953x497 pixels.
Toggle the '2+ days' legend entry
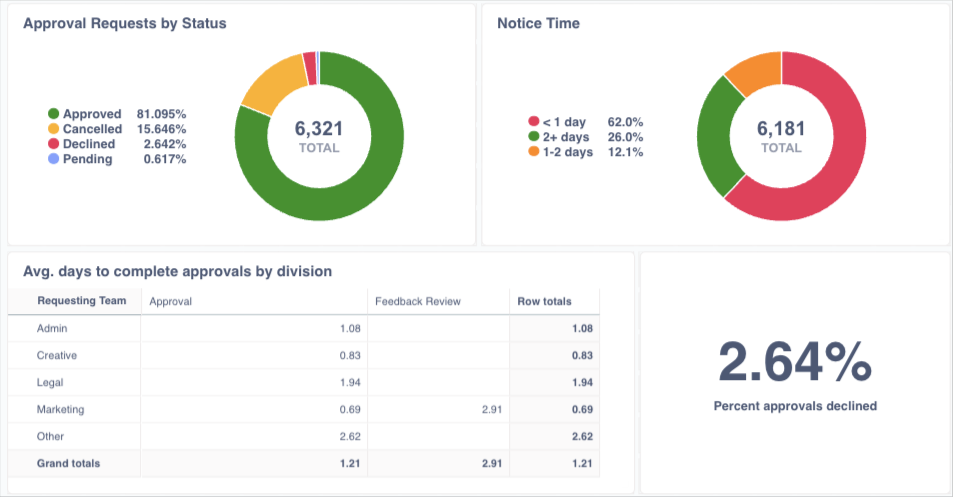(565, 137)
